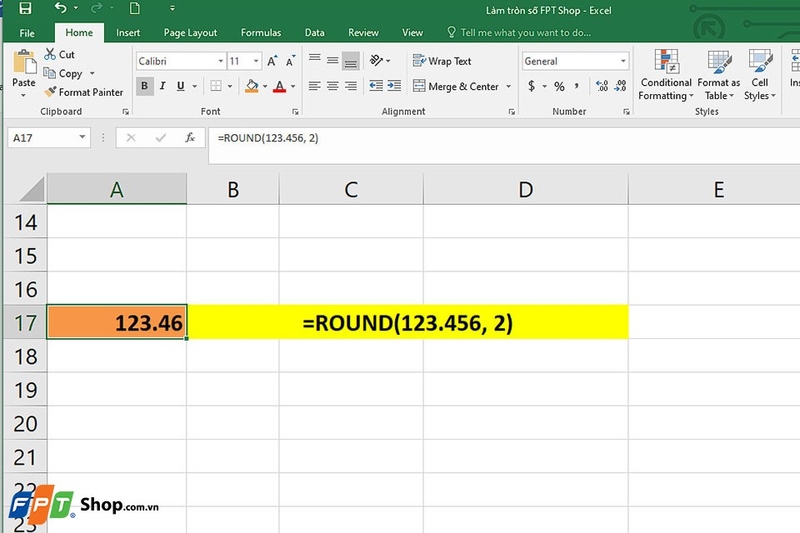This screenshot has height=533, width=800.
Task: Increase decimal places
Action: tap(602, 86)
